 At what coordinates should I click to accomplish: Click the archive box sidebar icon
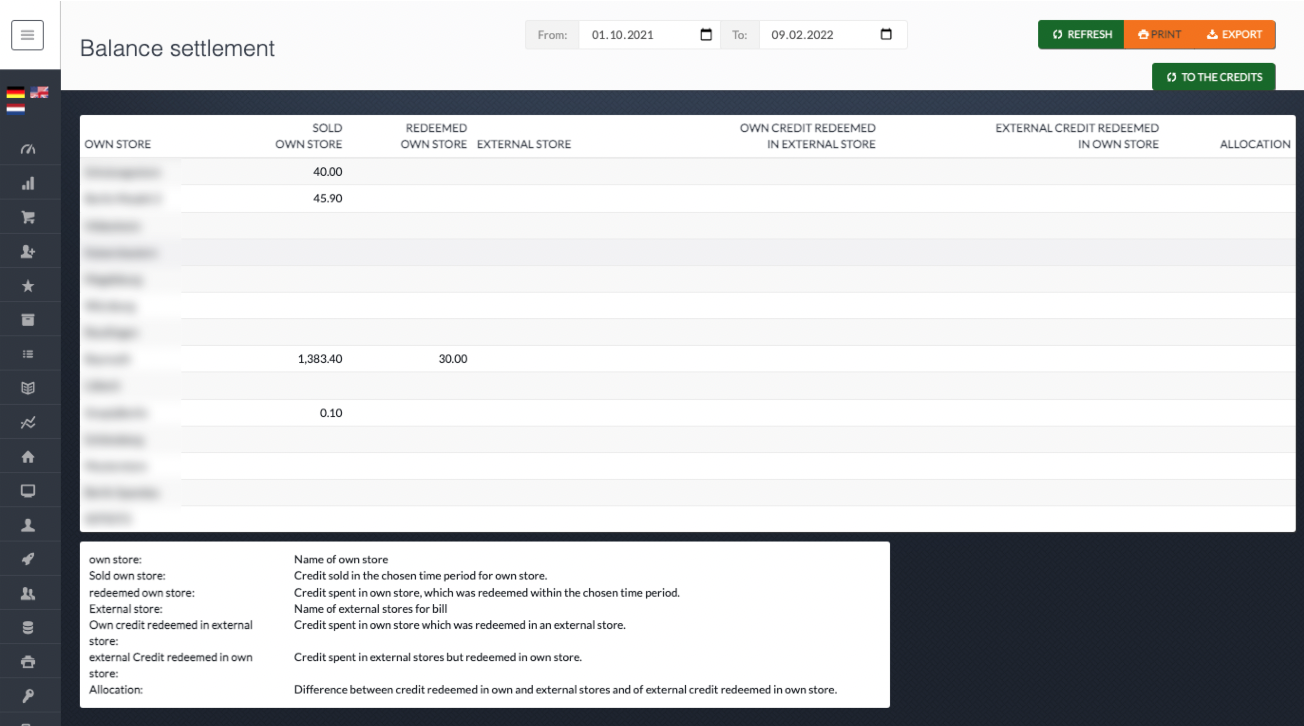(x=29, y=319)
